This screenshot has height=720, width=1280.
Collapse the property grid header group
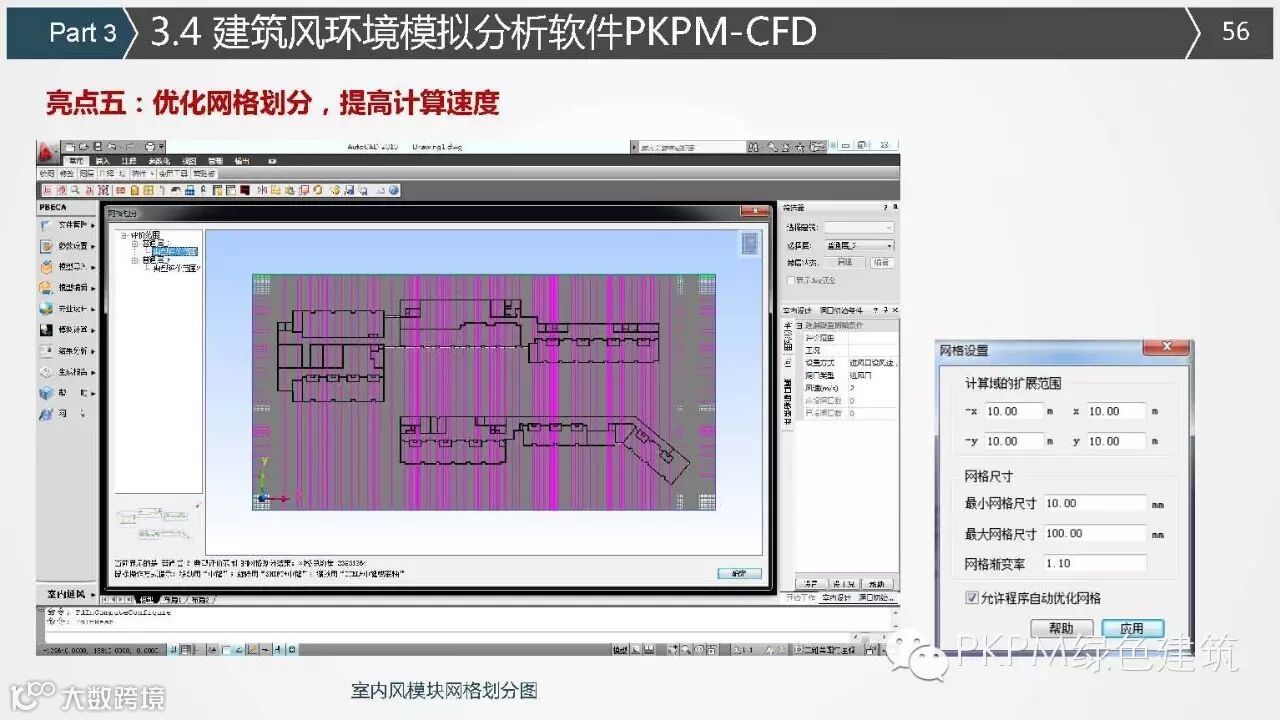click(799, 327)
